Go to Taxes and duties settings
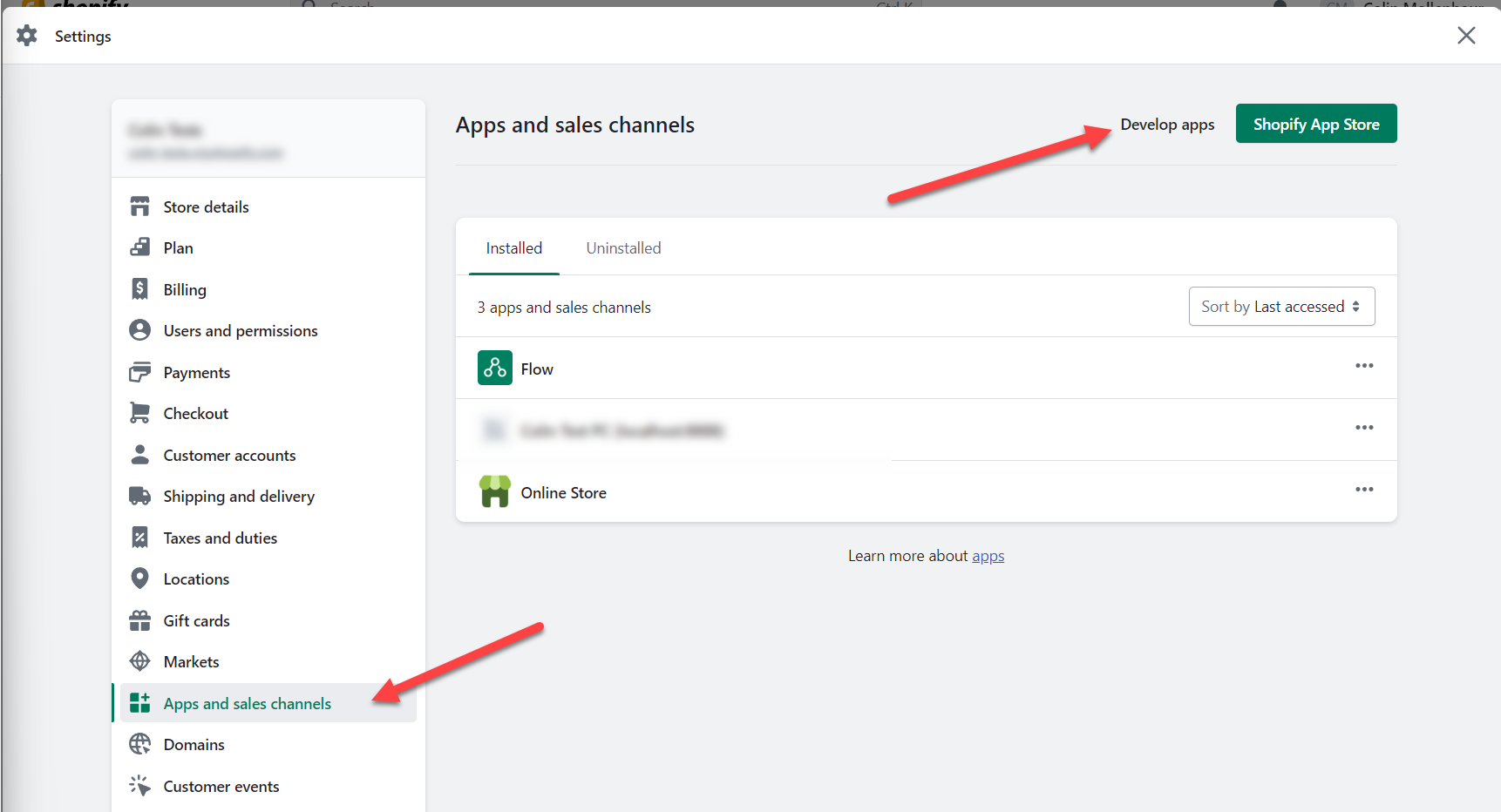Screen dimensions: 1501x812 (220, 538)
